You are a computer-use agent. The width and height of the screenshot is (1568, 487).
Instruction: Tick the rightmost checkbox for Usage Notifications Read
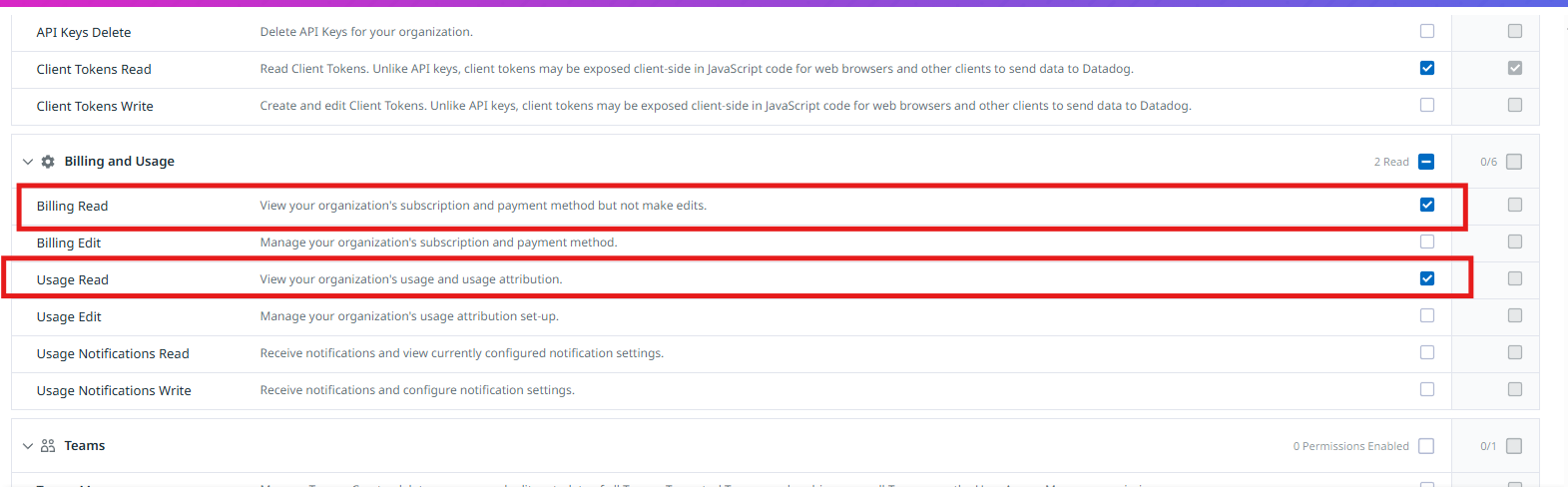click(x=1515, y=352)
